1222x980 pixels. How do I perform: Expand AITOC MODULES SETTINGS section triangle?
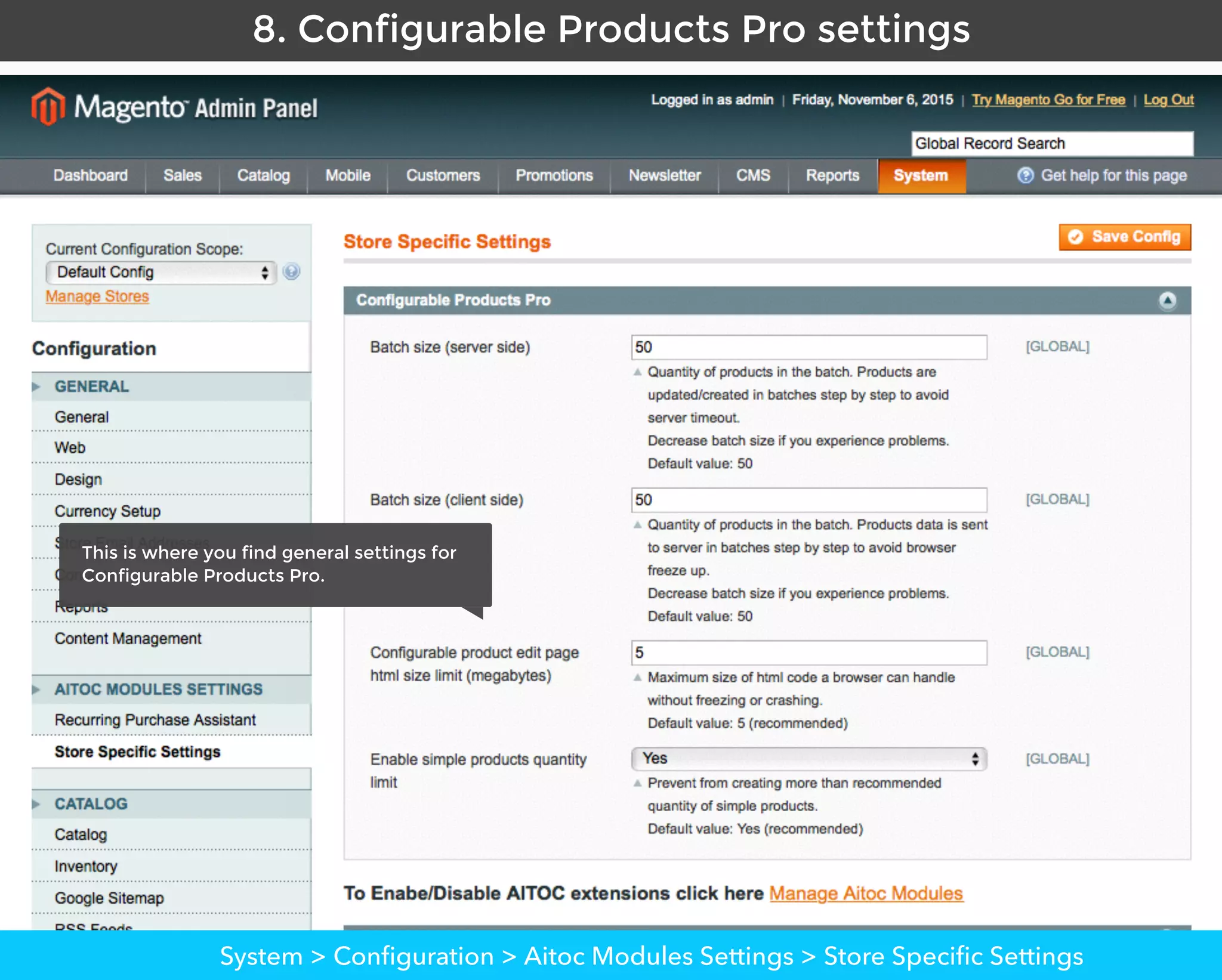[36, 690]
